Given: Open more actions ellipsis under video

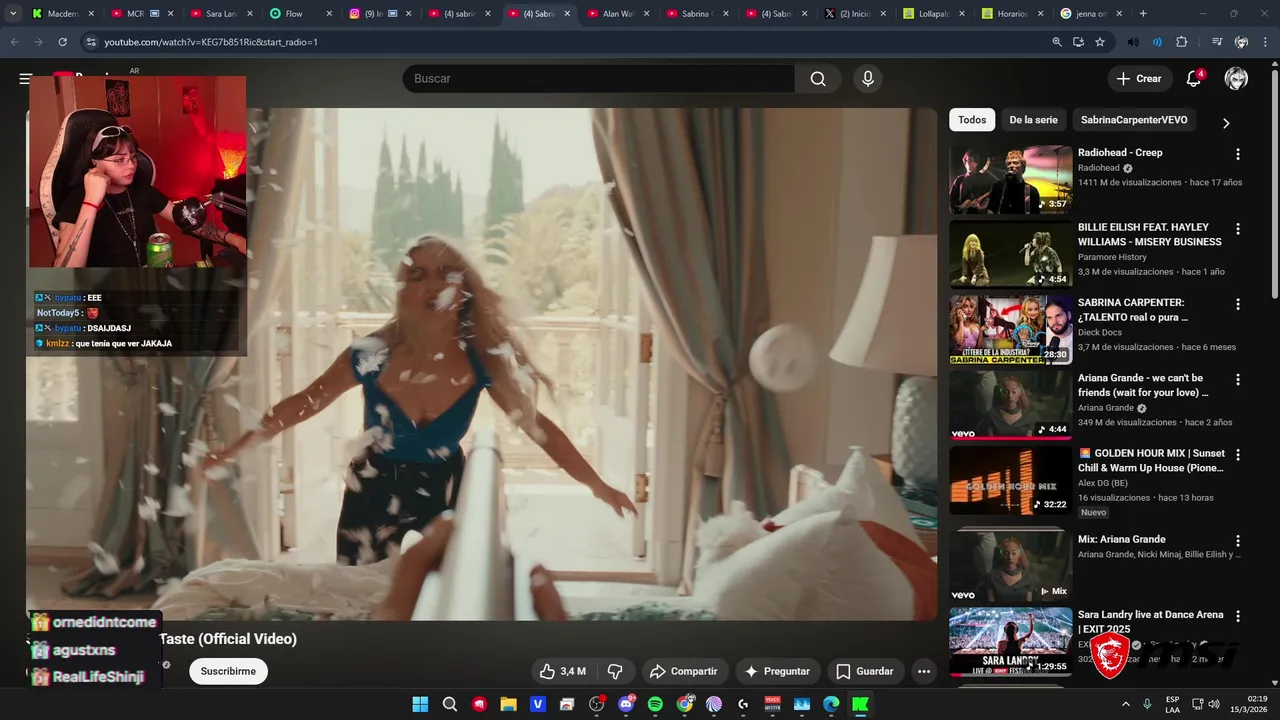Looking at the screenshot, I should click(x=924, y=671).
